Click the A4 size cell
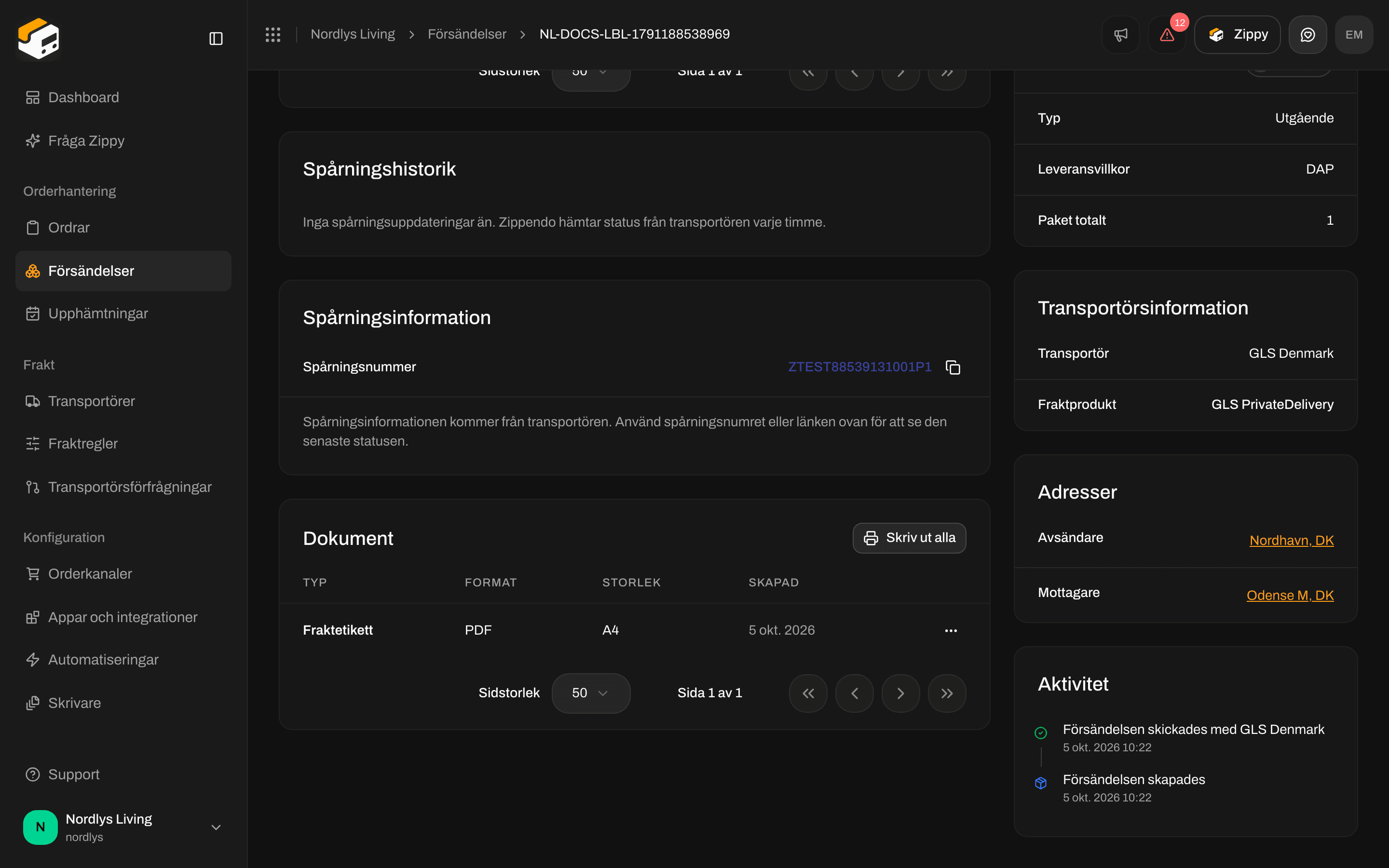The image size is (1389, 868). click(610, 630)
